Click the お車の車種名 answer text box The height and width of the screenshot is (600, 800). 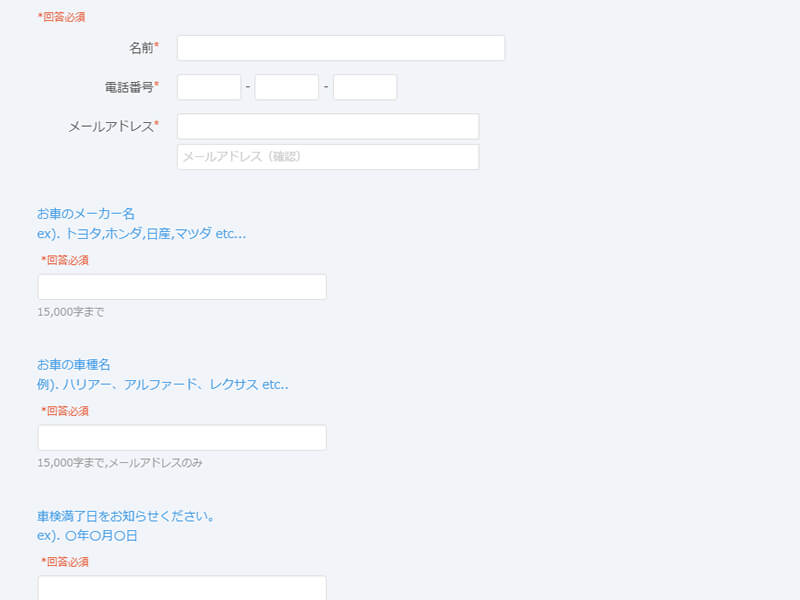point(182,438)
